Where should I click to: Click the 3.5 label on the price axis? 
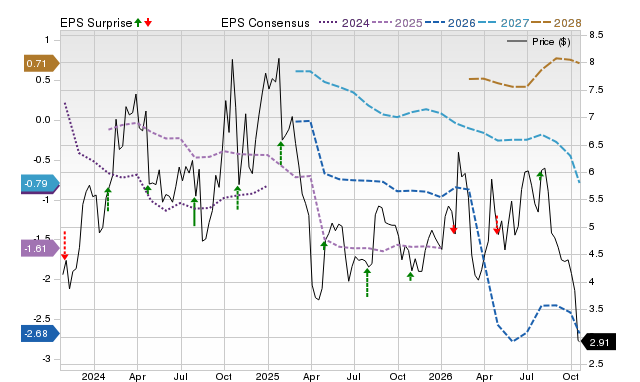pyautogui.click(x=596, y=309)
